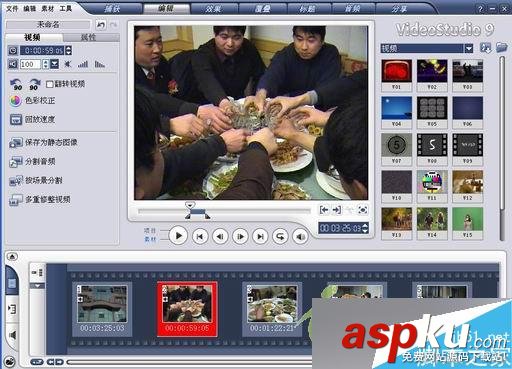Open the 素材 menu
The image size is (512, 369).
pos(47,8)
